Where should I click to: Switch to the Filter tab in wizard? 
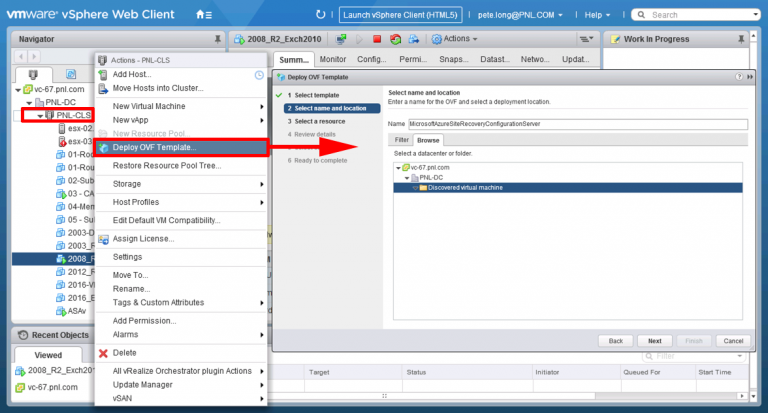402,140
